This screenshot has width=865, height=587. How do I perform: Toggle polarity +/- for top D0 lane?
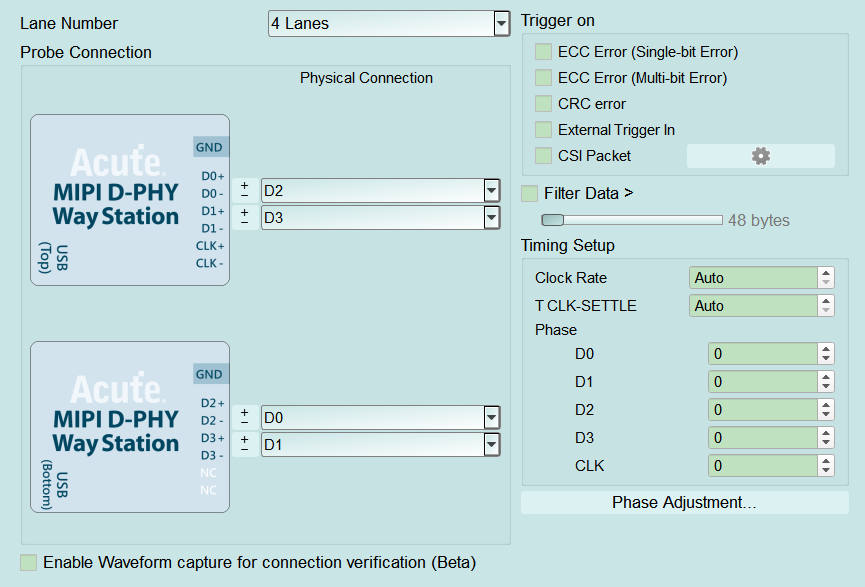[245, 190]
